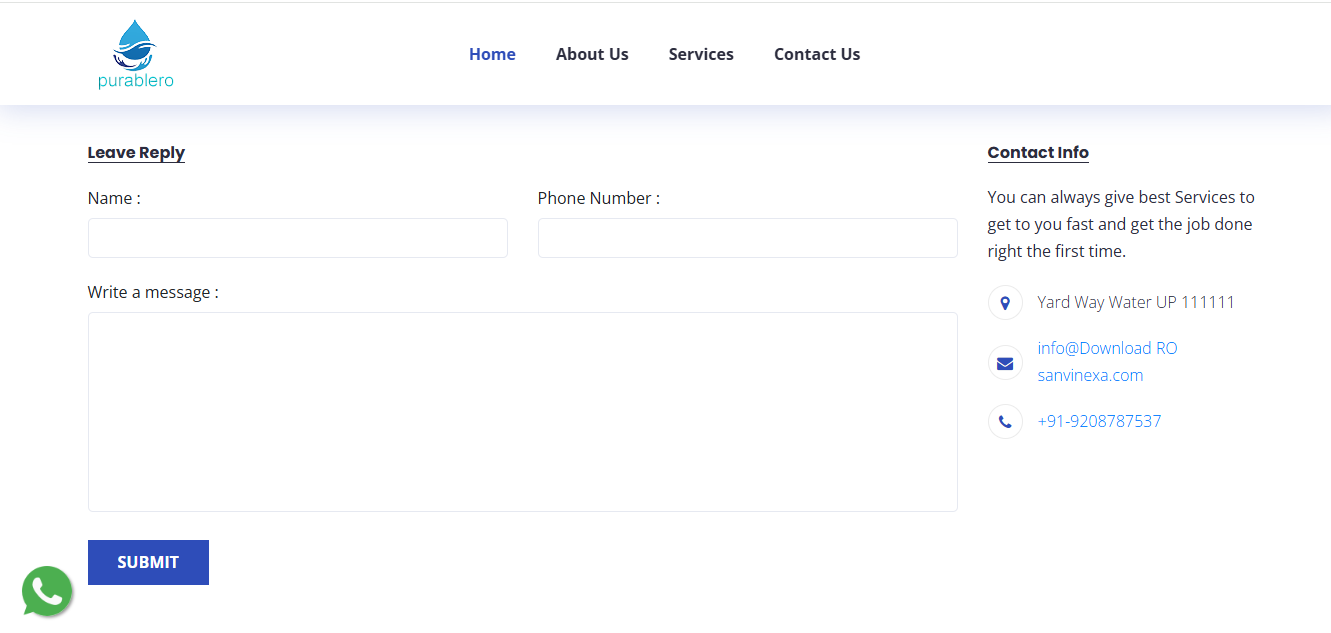Click the +91-9208787537 phone link
Screen dimensions: 1331x633
(x=1099, y=421)
